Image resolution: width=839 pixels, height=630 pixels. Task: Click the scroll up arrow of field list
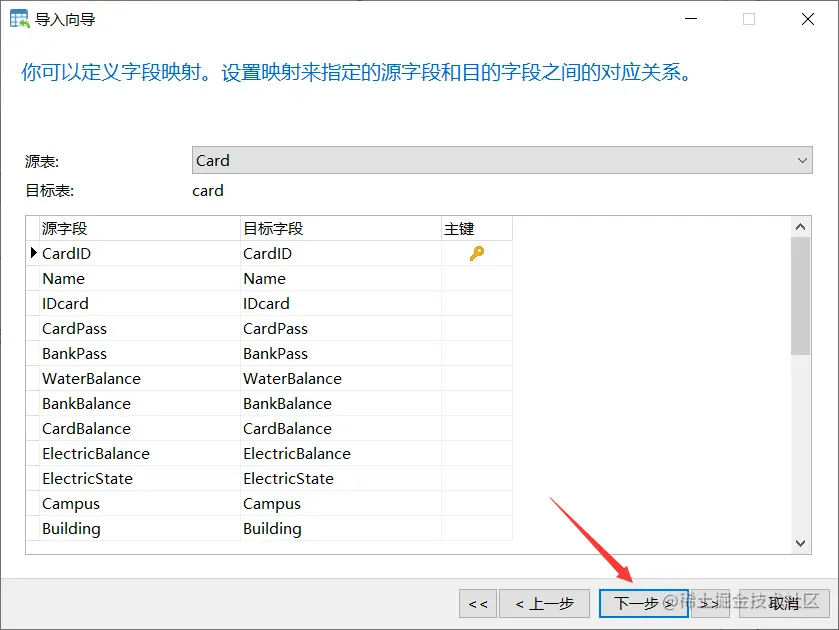(x=800, y=227)
